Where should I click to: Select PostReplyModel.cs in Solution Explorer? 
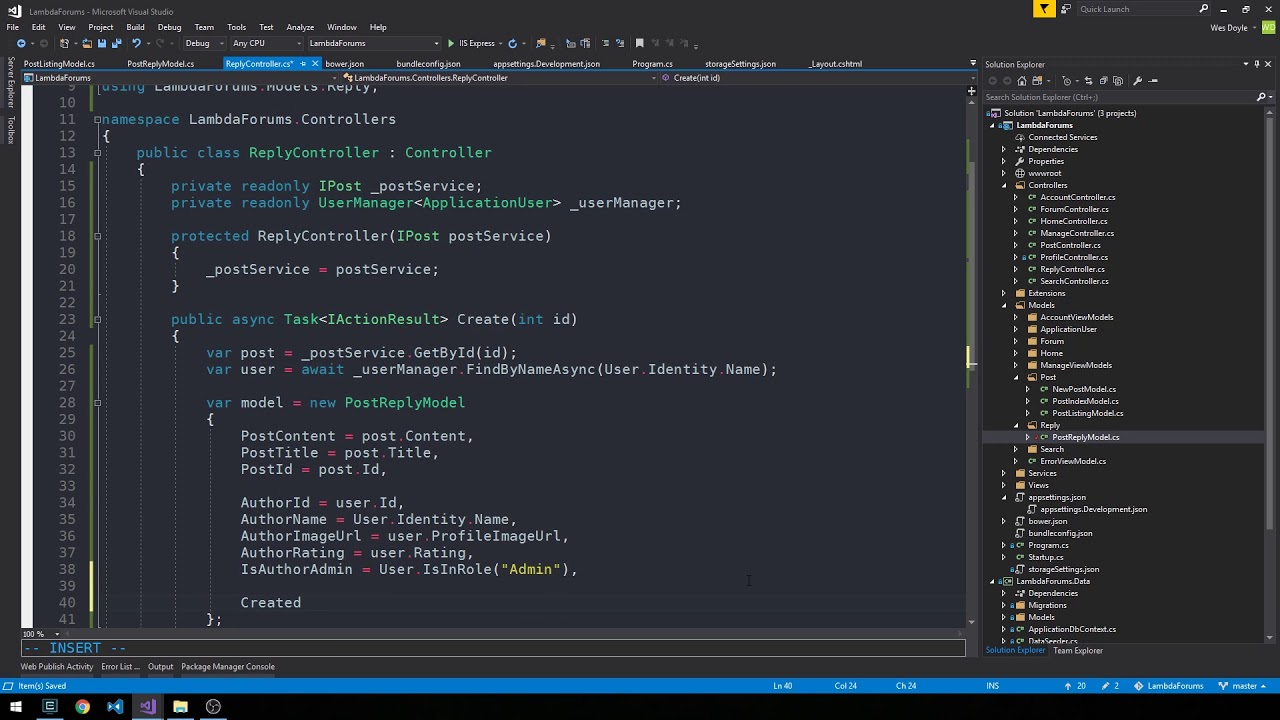click(1085, 438)
